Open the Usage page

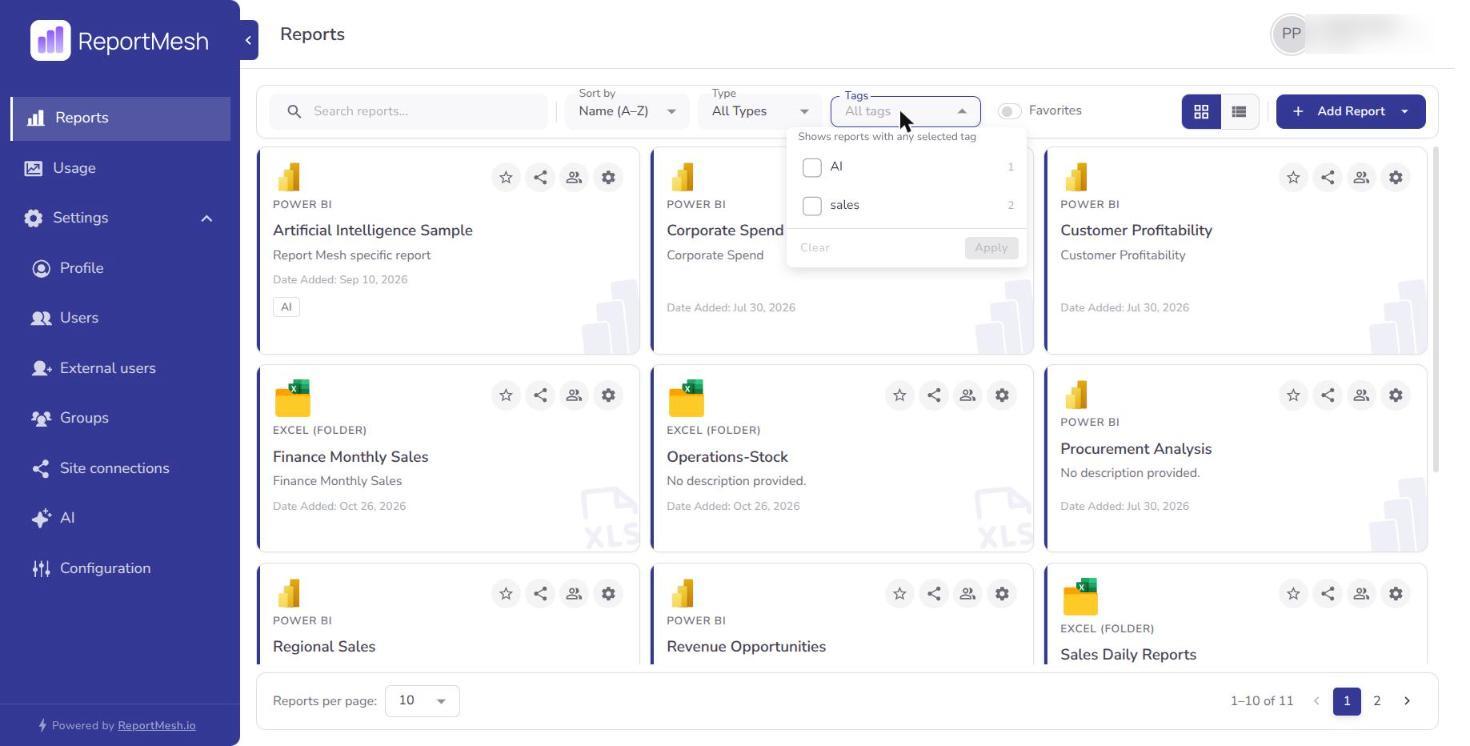pos(120,168)
